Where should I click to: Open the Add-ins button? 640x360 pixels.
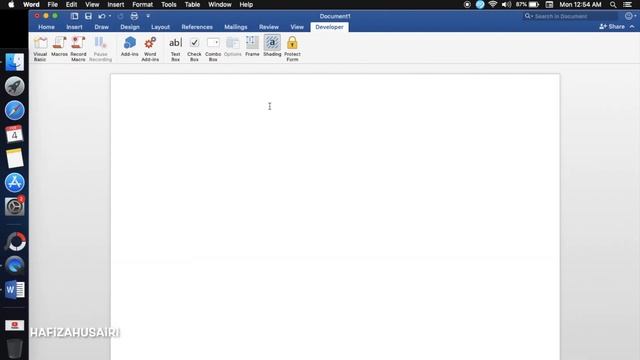click(x=129, y=46)
